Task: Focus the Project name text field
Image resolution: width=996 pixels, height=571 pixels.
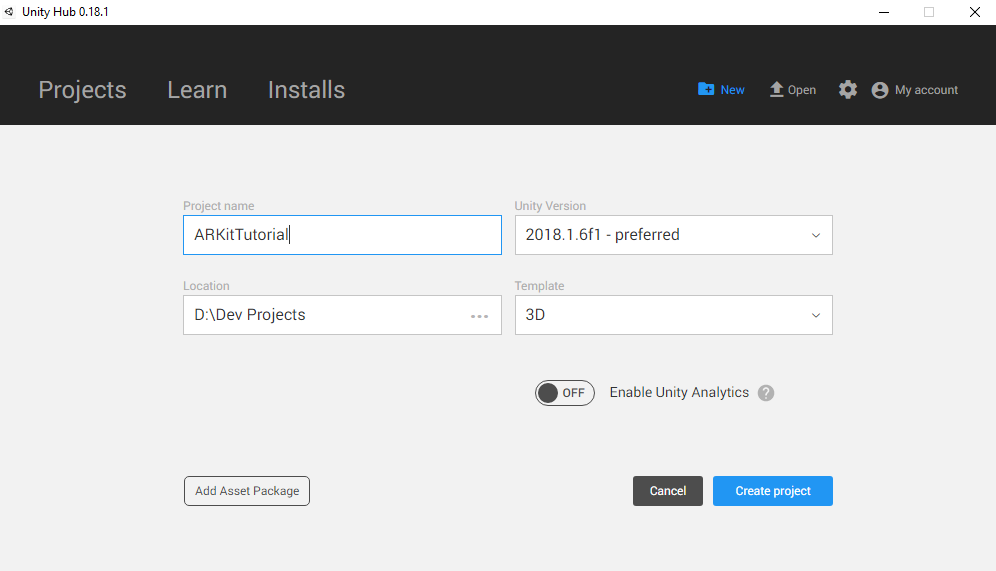Action: pos(342,235)
